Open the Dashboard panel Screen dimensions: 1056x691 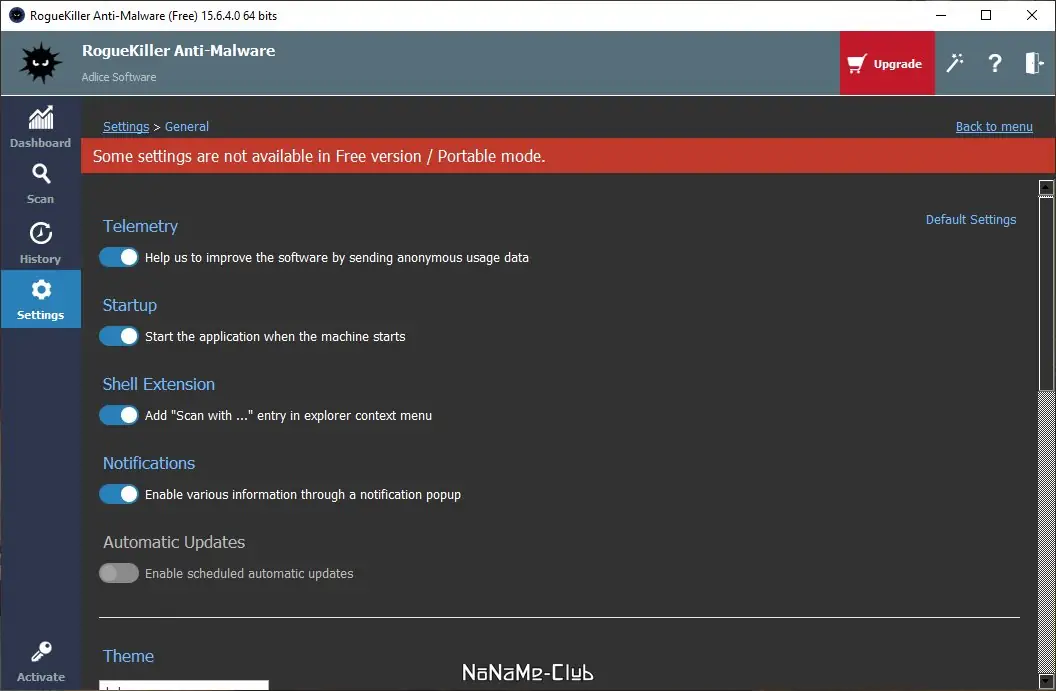pyautogui.click(x=40, y=127)
